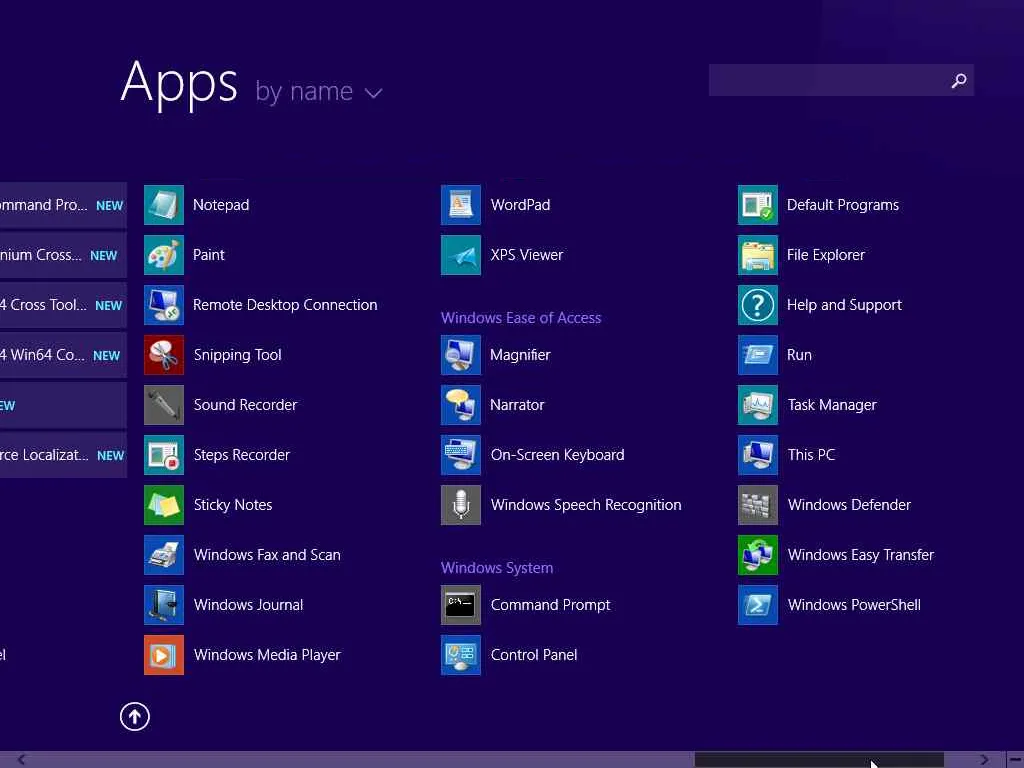Select the 'Windows Journal' label
This screenshot has width=1024, height=768.
pos(248,605)
